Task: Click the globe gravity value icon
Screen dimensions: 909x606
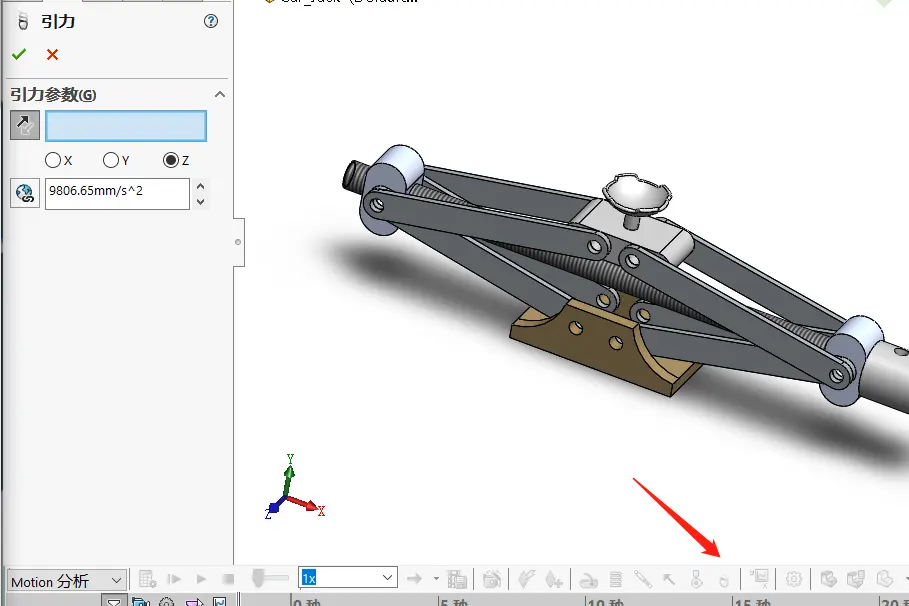Action: click(25, 193)
